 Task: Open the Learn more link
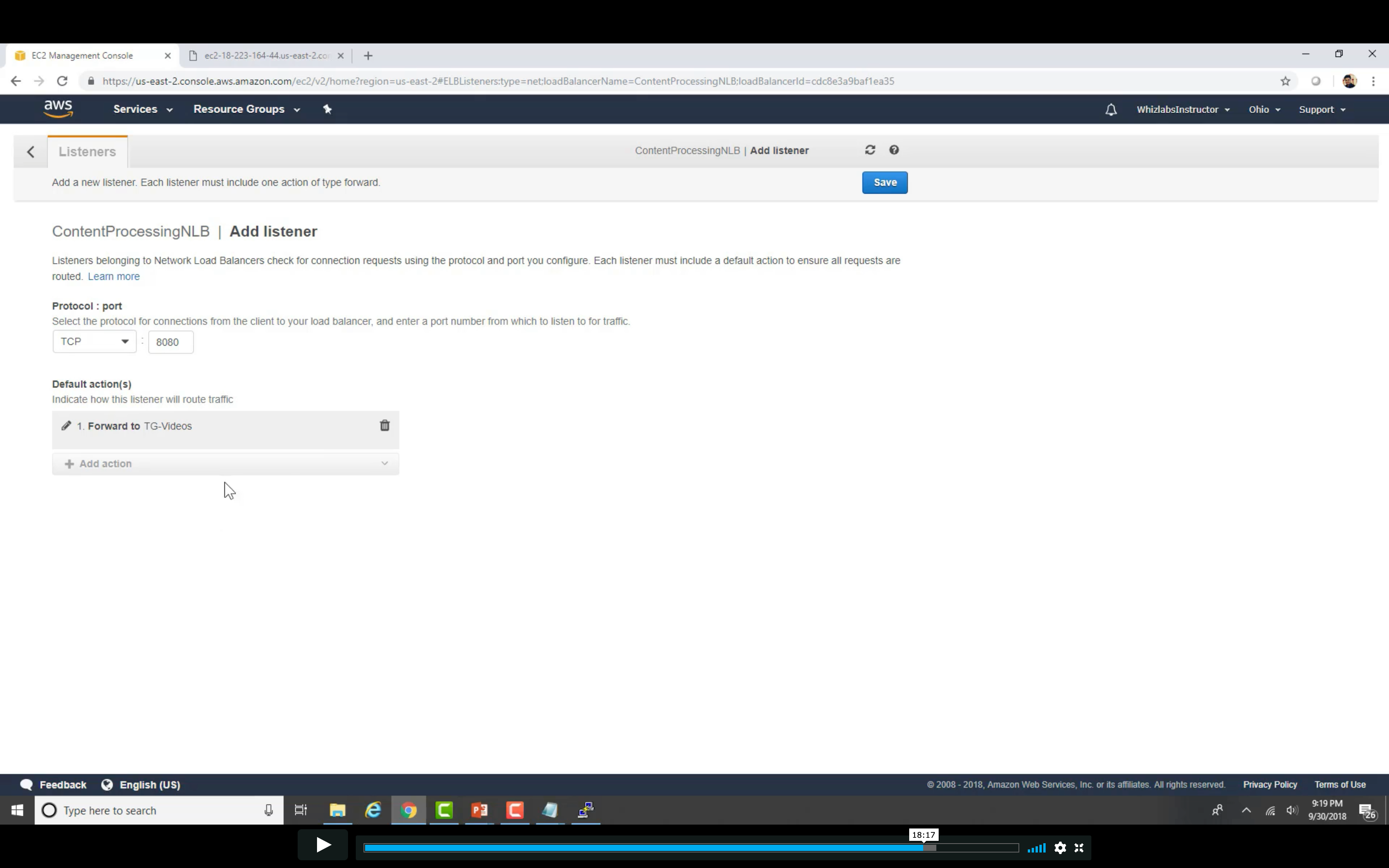(114, 276)
